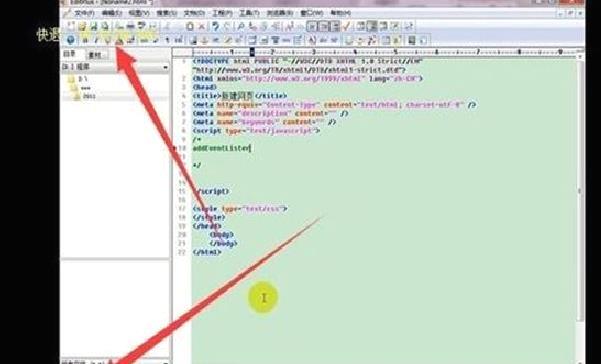
Task: Click the New document icon in toolbar
Action: point(71,26)
